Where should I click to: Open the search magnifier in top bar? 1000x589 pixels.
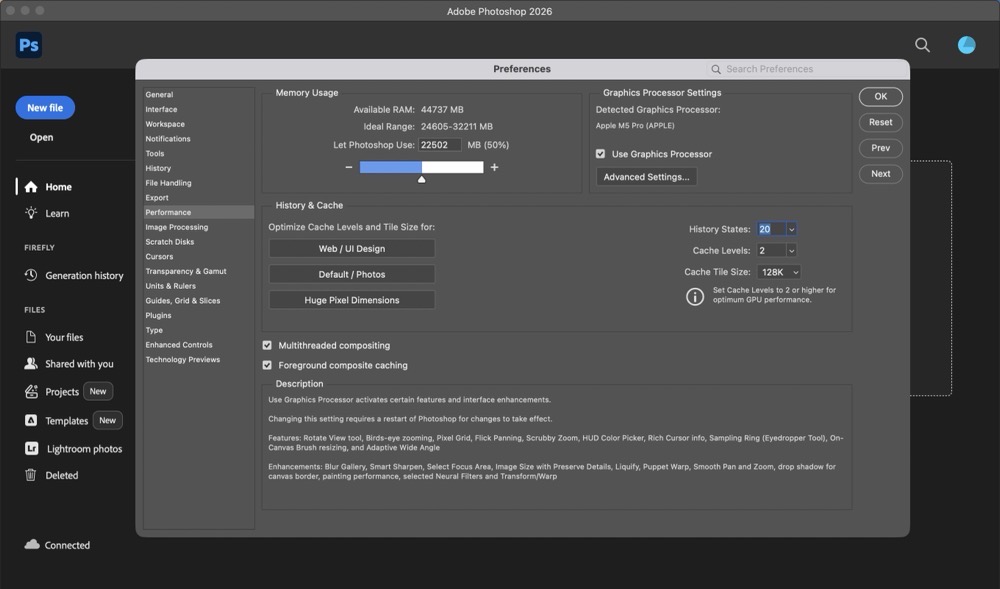tap(922, 45)
